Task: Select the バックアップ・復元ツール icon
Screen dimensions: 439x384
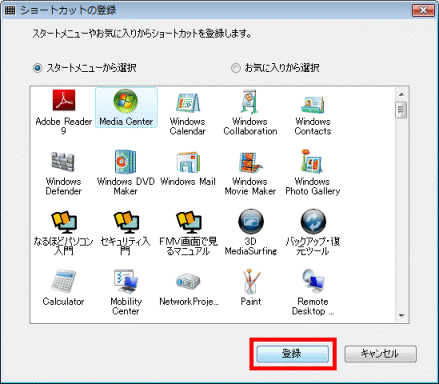Action: (313, 222)
